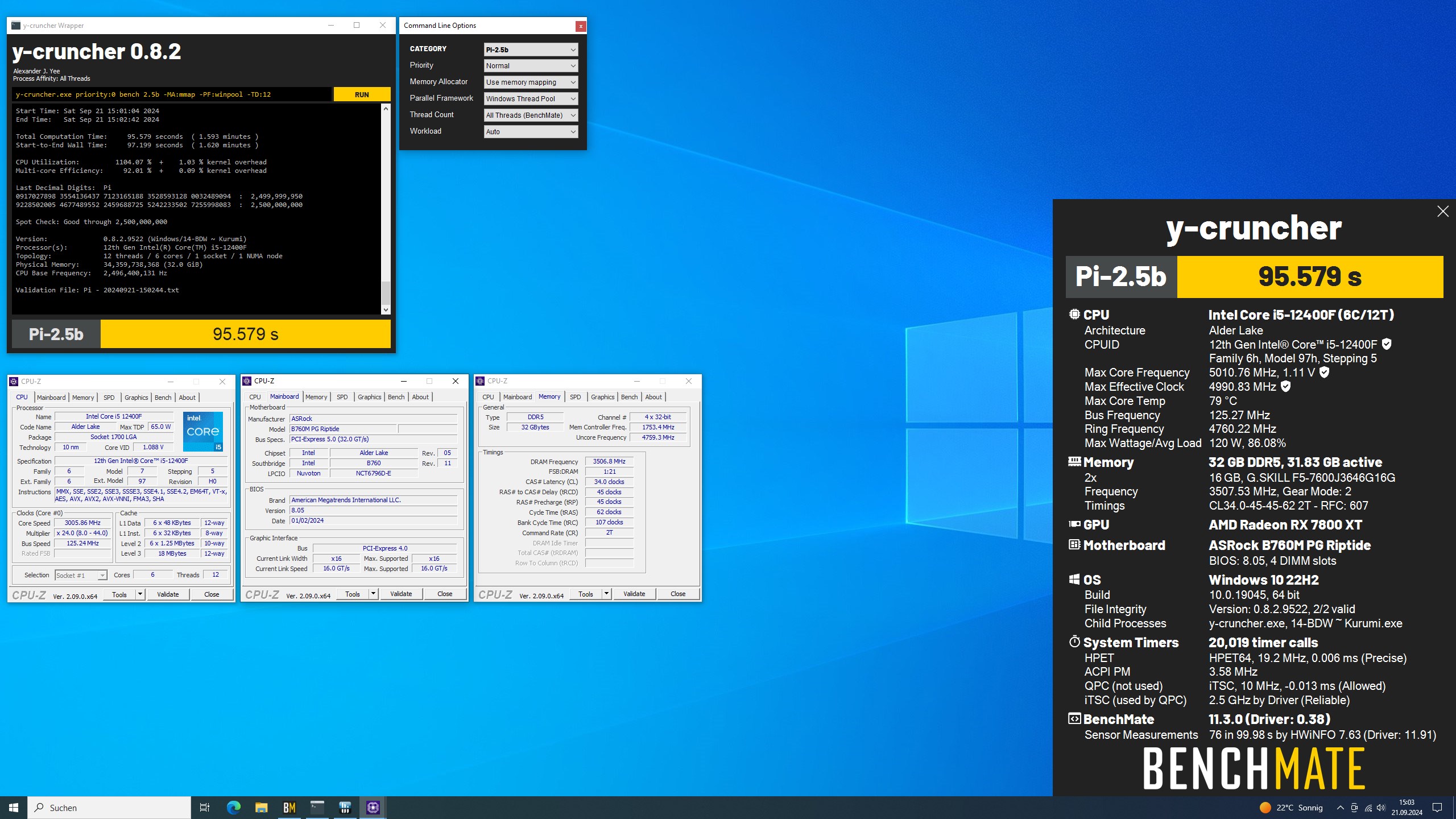Open the Workload dropdown set to Auto

531,132
